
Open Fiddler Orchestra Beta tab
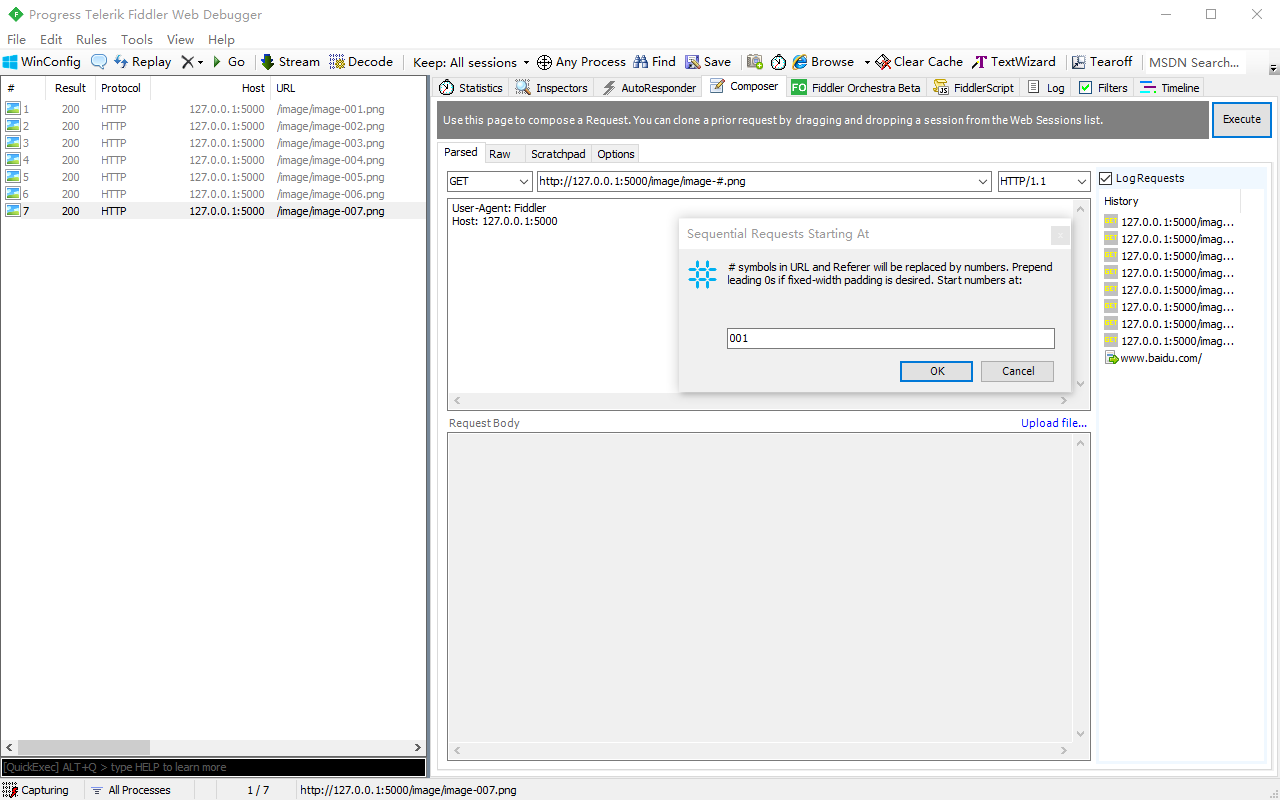(x=856, y=88)
